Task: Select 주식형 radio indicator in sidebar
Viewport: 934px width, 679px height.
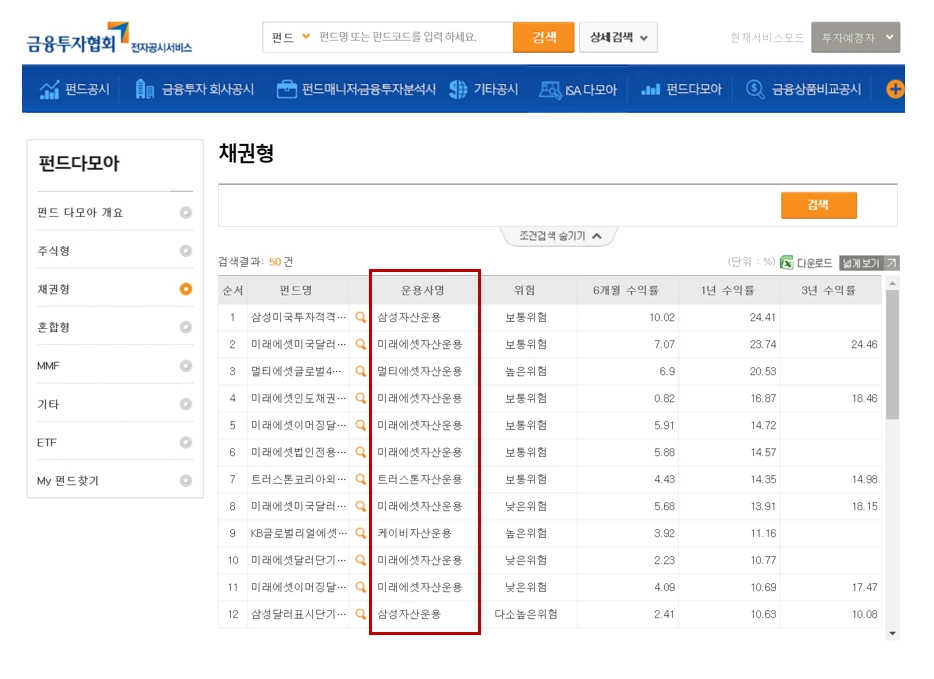Action: coord(186,251)
